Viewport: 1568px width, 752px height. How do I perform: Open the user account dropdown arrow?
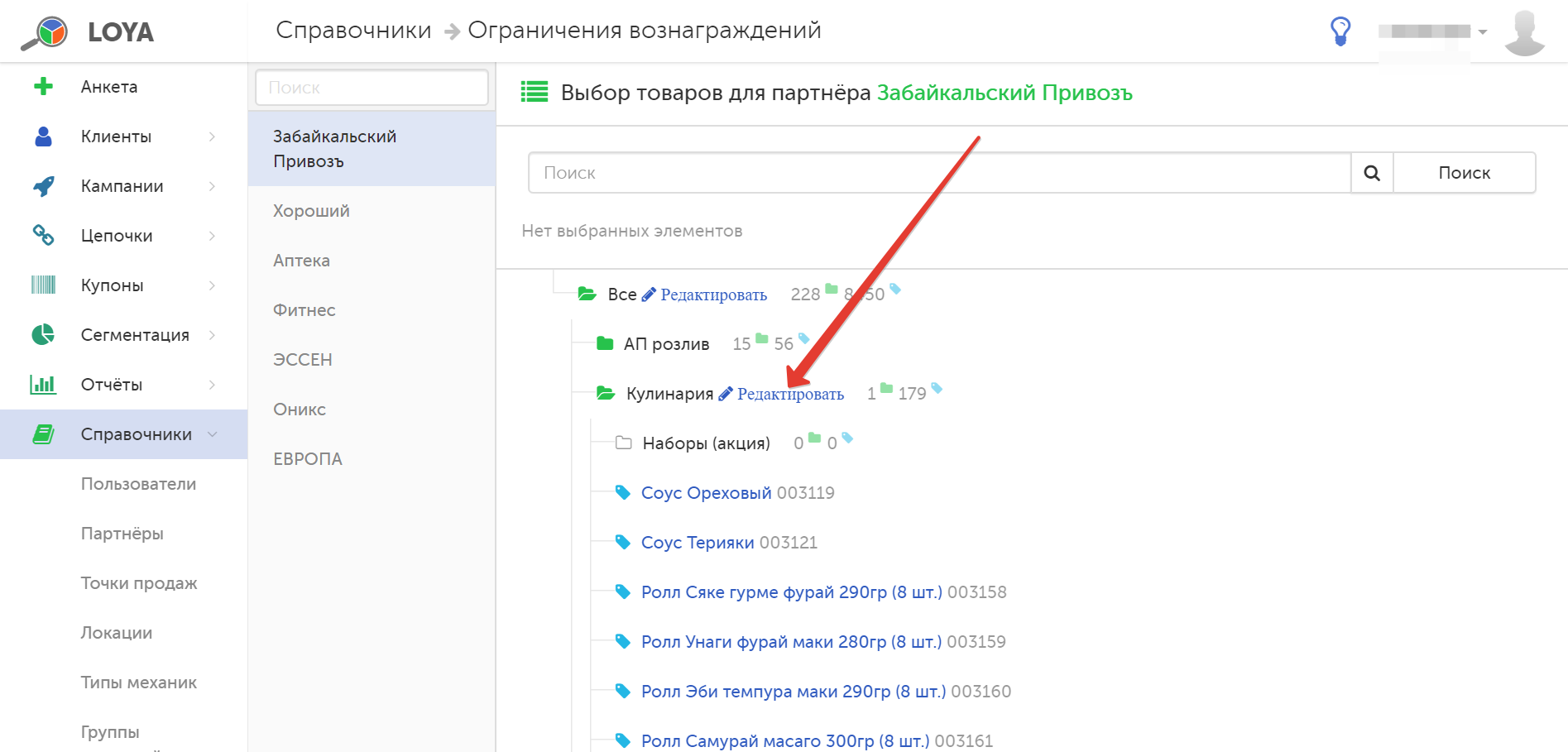pyautogui.click(x=1483, y=32)
